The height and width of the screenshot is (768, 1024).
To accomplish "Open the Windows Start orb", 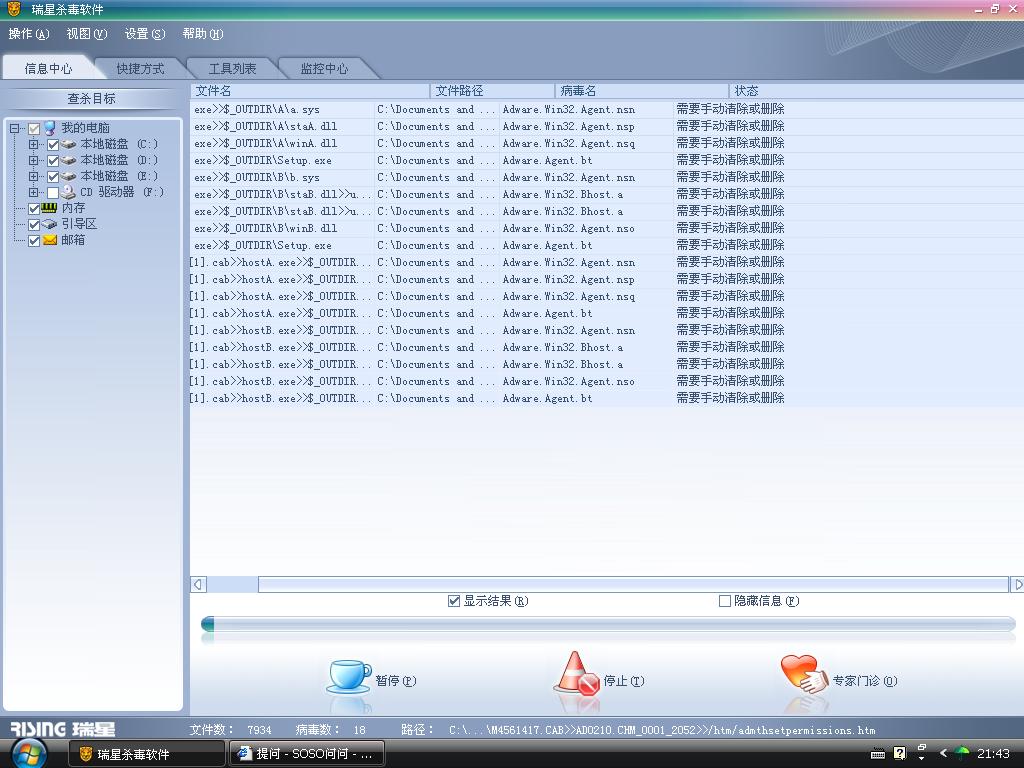I will click(29, 754).
